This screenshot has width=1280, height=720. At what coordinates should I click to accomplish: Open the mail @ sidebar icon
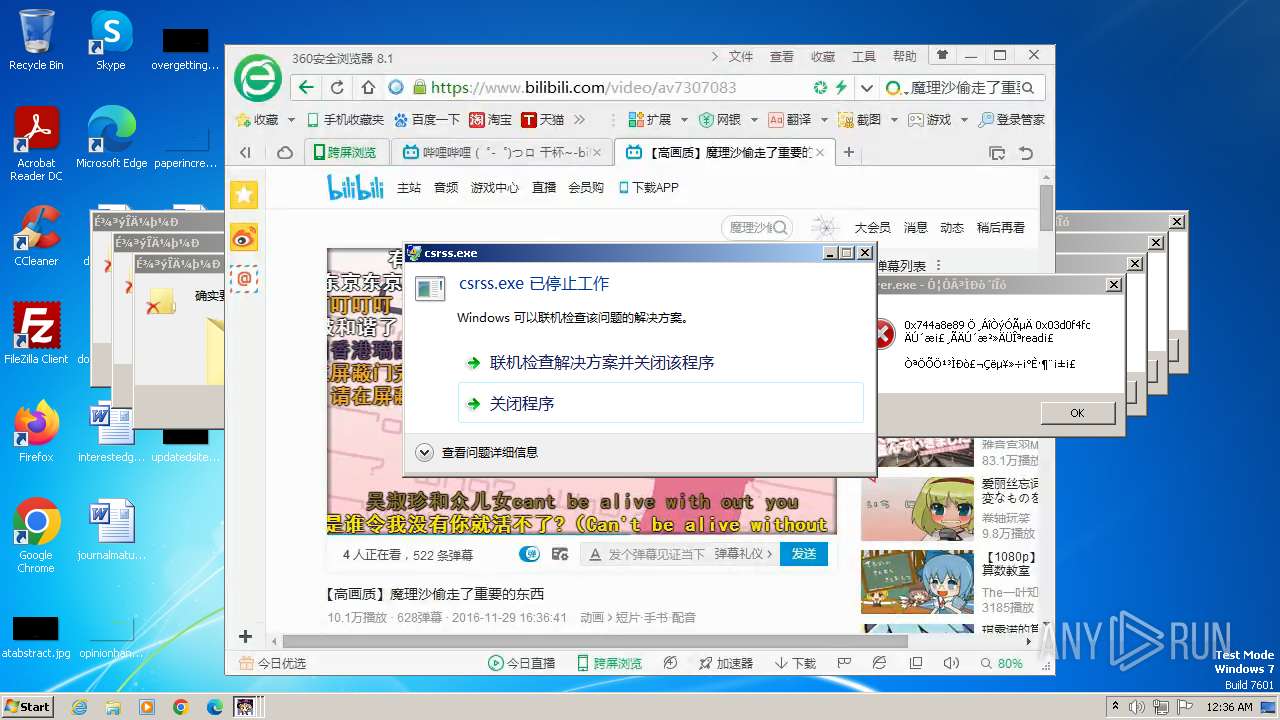pos(244,279)
